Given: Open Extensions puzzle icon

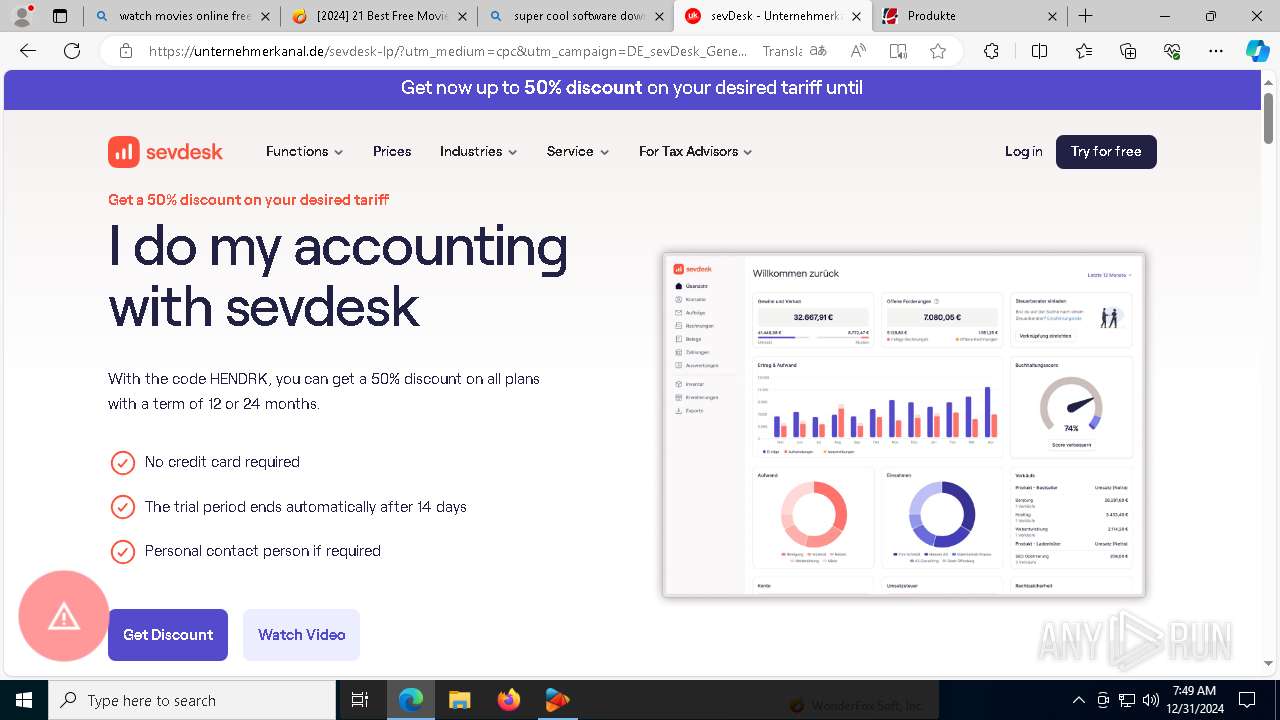Looking at the screenshot, I should [991, 51].
